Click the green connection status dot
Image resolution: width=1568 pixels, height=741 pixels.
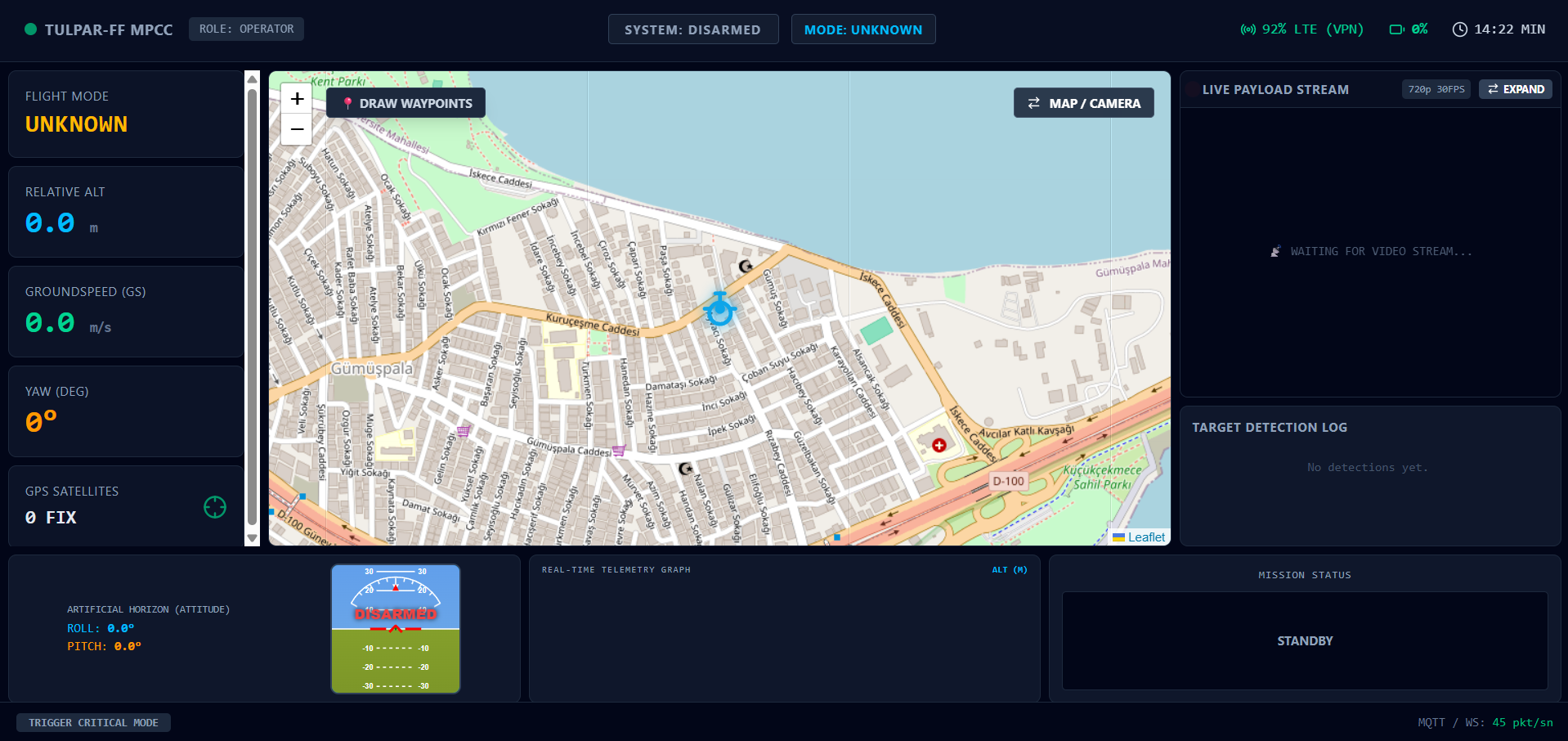(31, 29)
